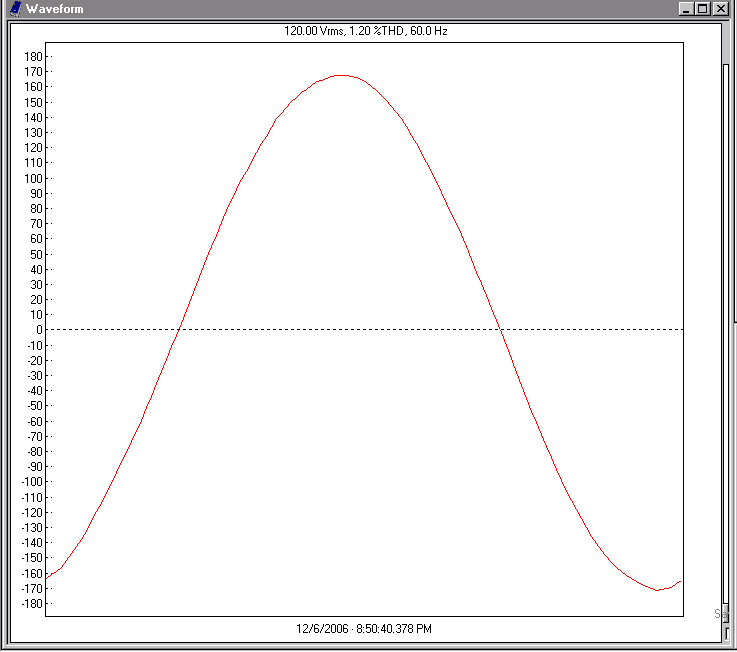
Task: Click the waveform start point at the left edge
Action: pos(47,577)
